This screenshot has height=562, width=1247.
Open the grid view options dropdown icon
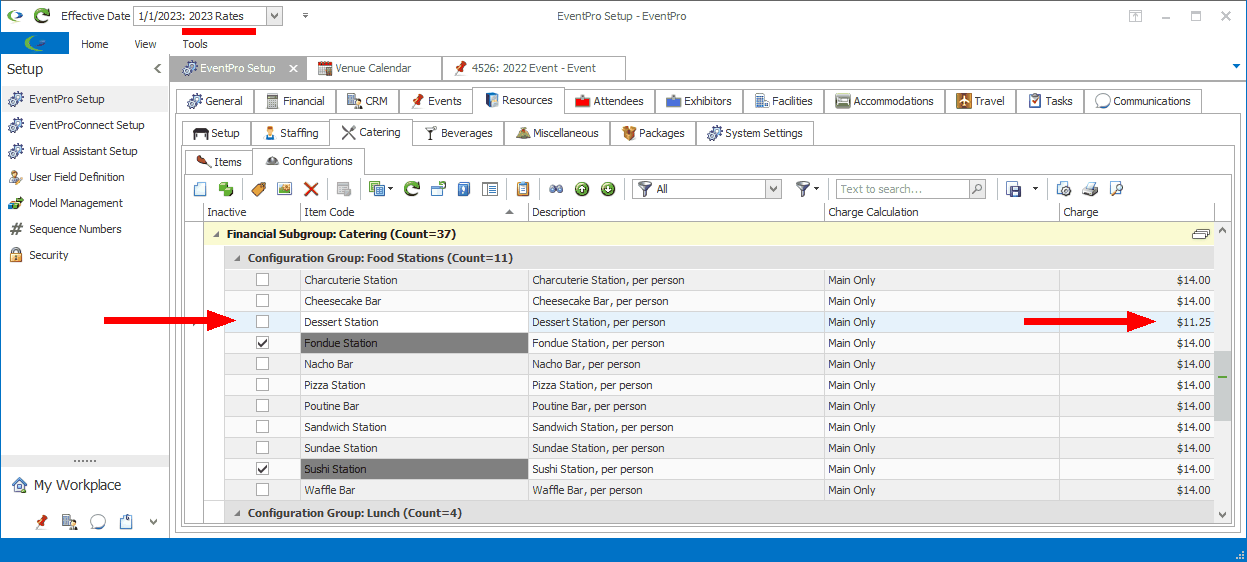pyautogui.click(x=380, y=189)
